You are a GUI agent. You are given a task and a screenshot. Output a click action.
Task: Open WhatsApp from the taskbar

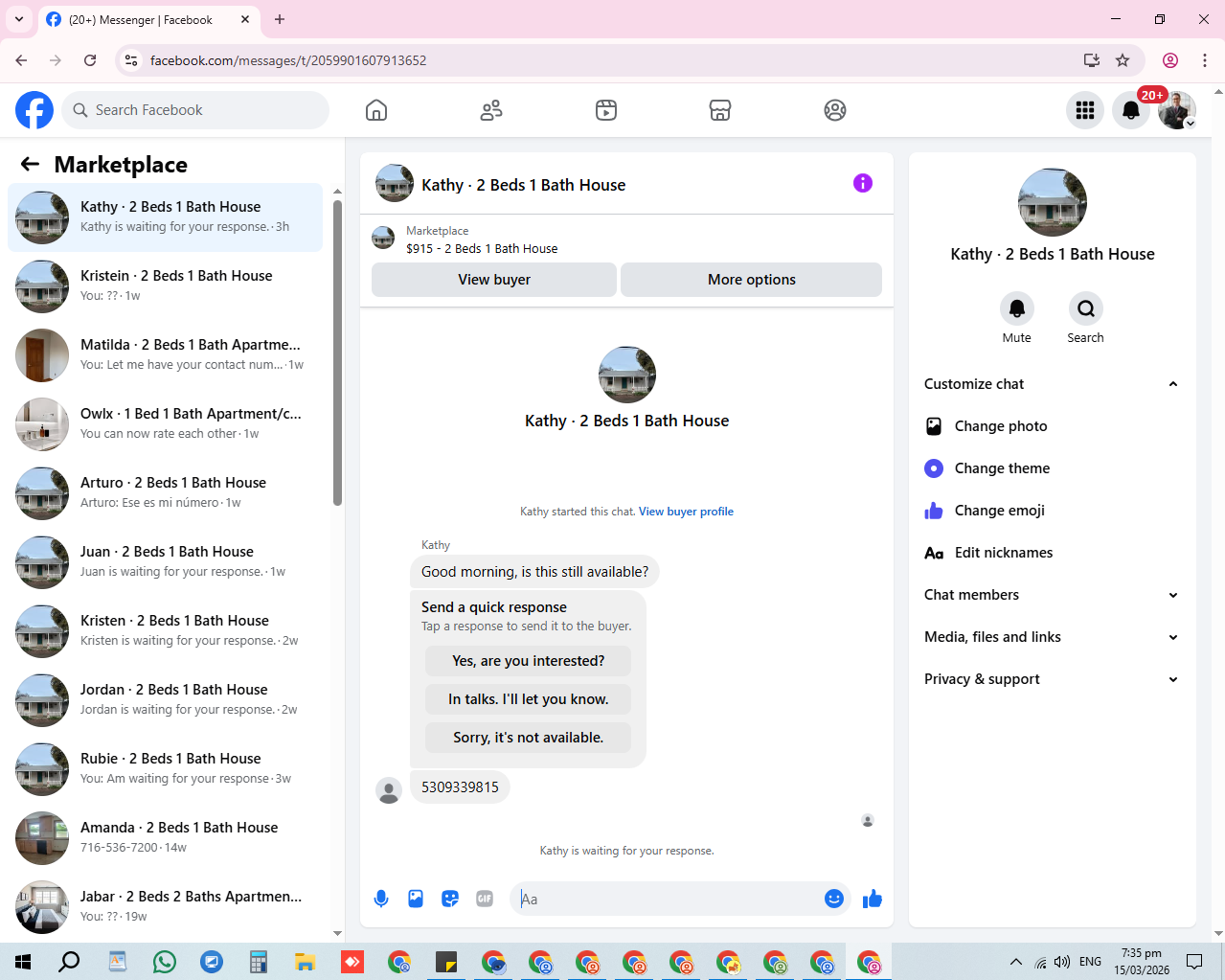[165, 962]
